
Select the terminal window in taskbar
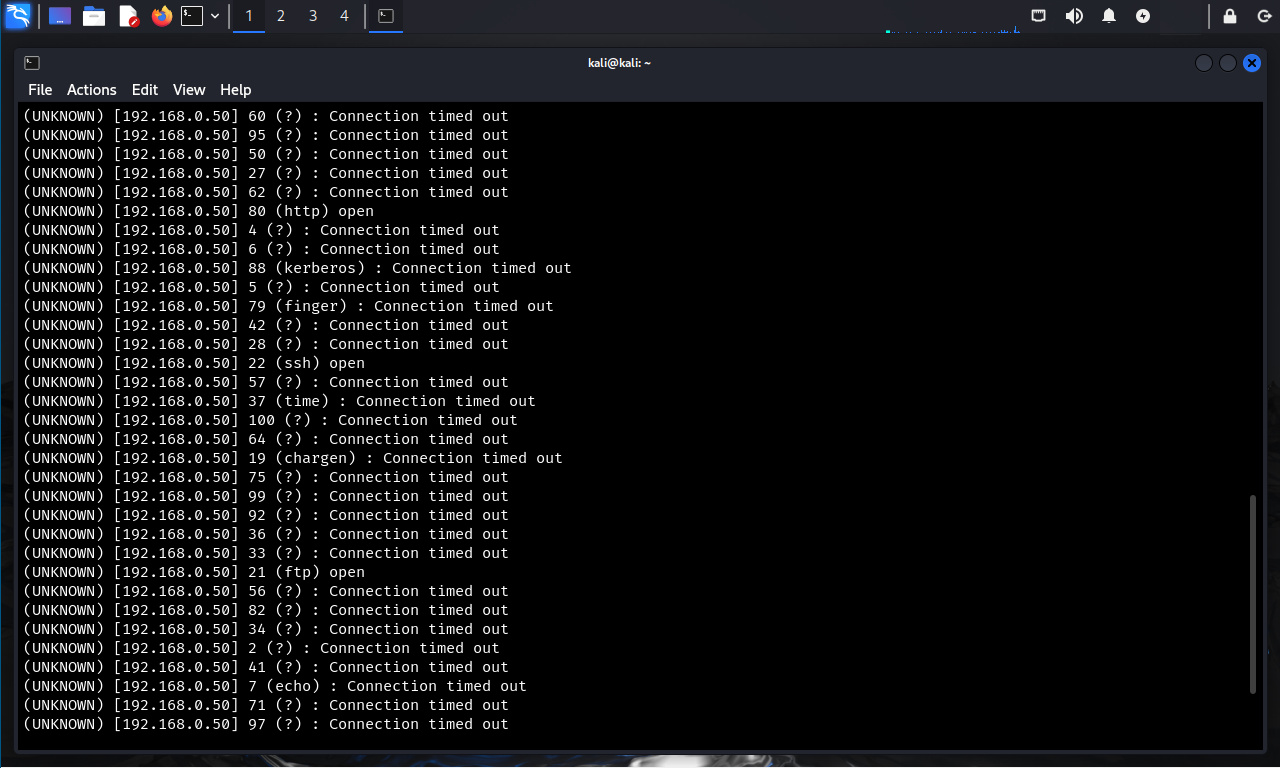point(386,16)
